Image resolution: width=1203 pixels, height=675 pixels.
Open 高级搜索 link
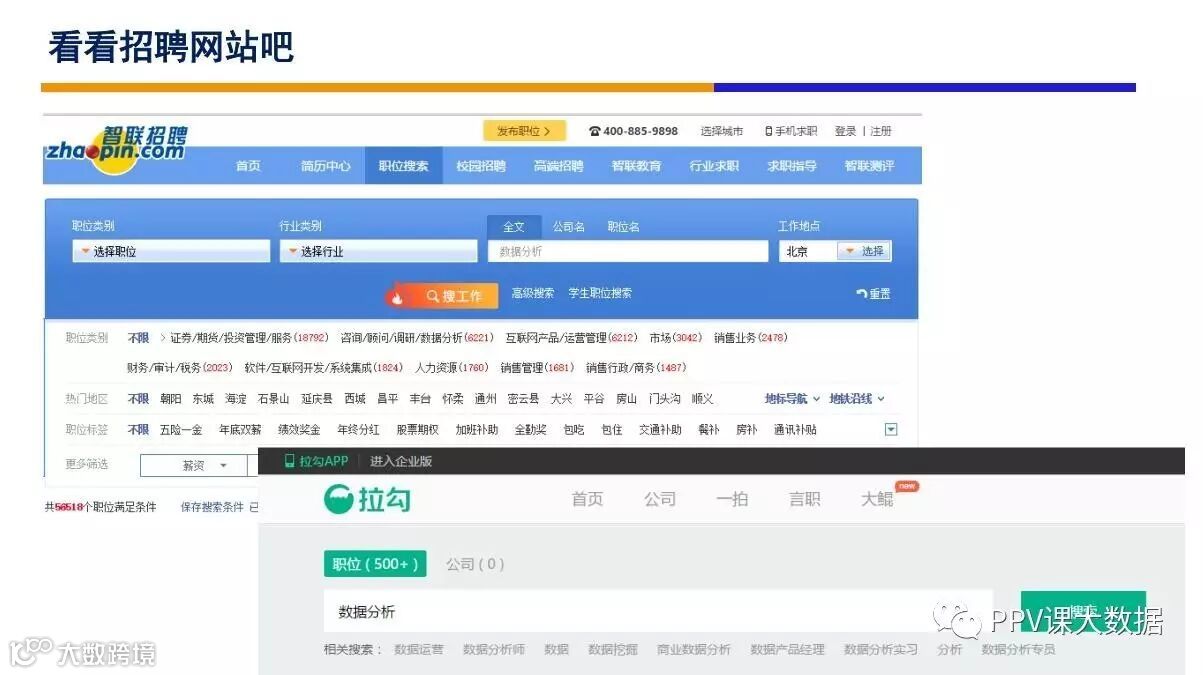coord(533,293)
